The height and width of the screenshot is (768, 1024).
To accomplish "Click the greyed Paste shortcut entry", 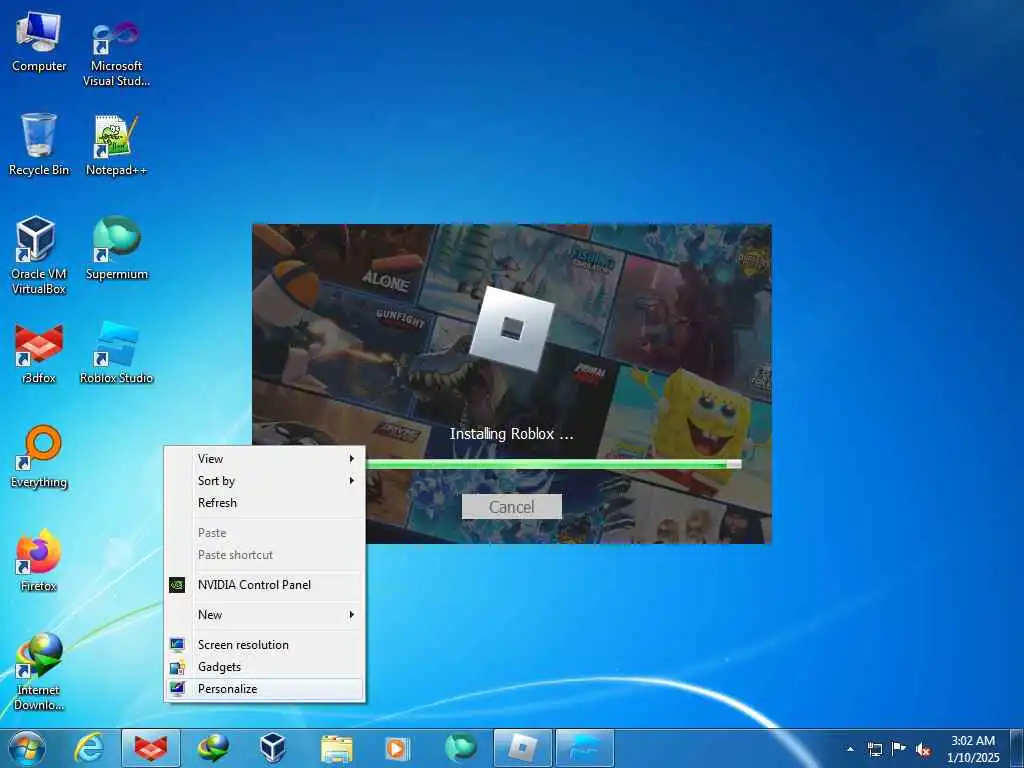I will tap(264, 554).
